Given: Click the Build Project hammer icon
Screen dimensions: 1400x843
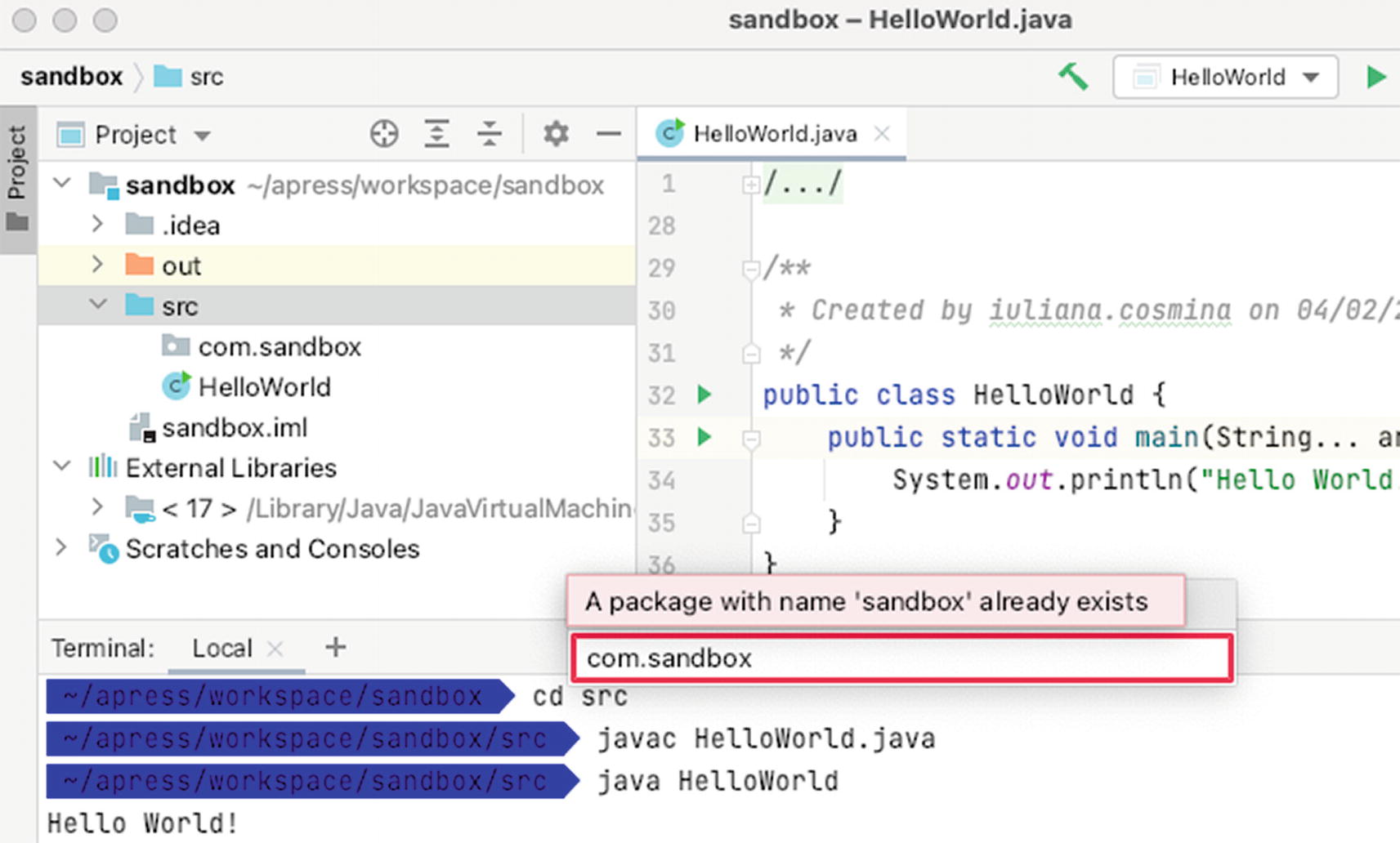Looking at the screenshot, I should coord(1073,77).
